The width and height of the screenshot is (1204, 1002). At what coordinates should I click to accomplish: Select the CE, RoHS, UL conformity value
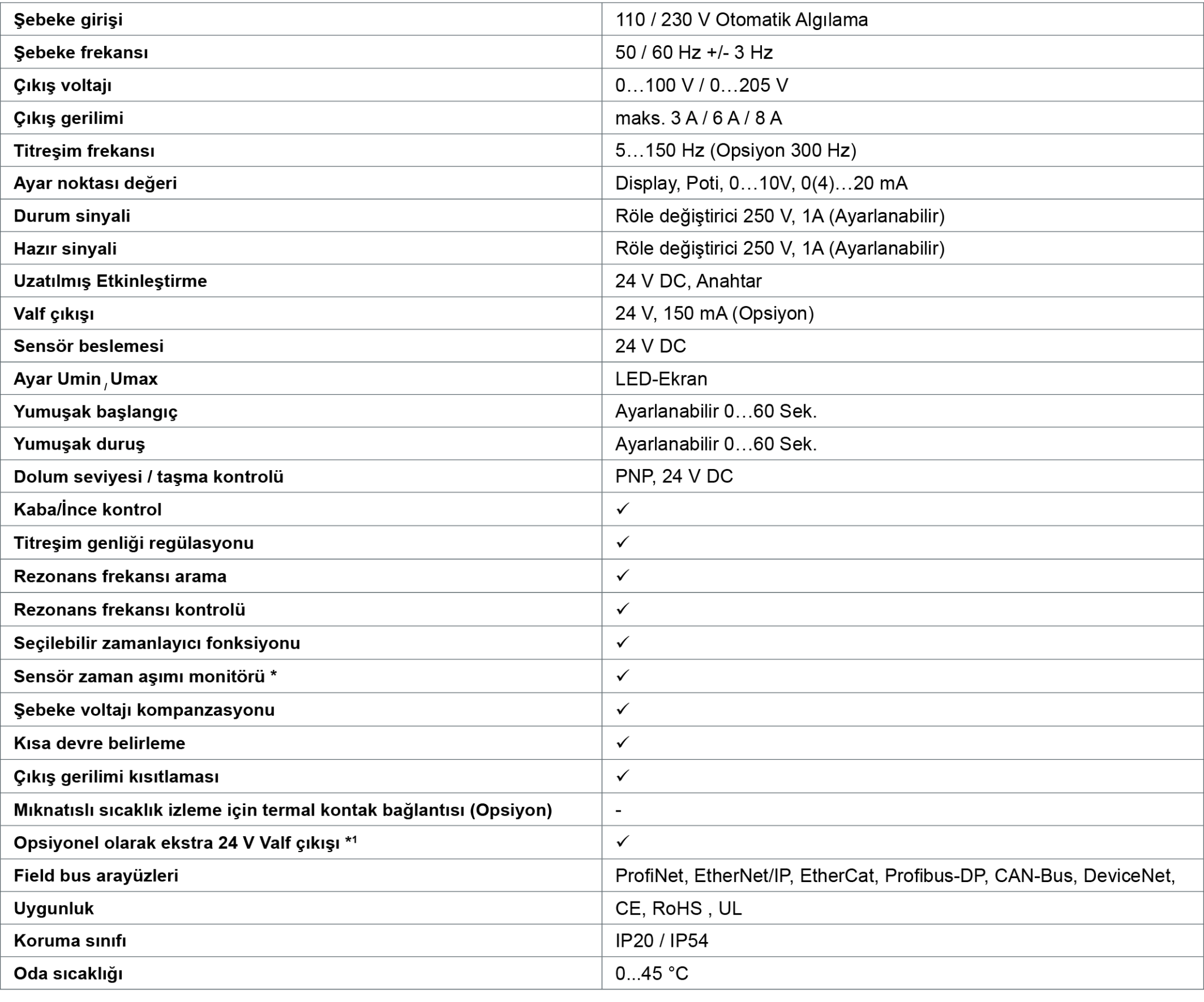(x=678, y=909)
